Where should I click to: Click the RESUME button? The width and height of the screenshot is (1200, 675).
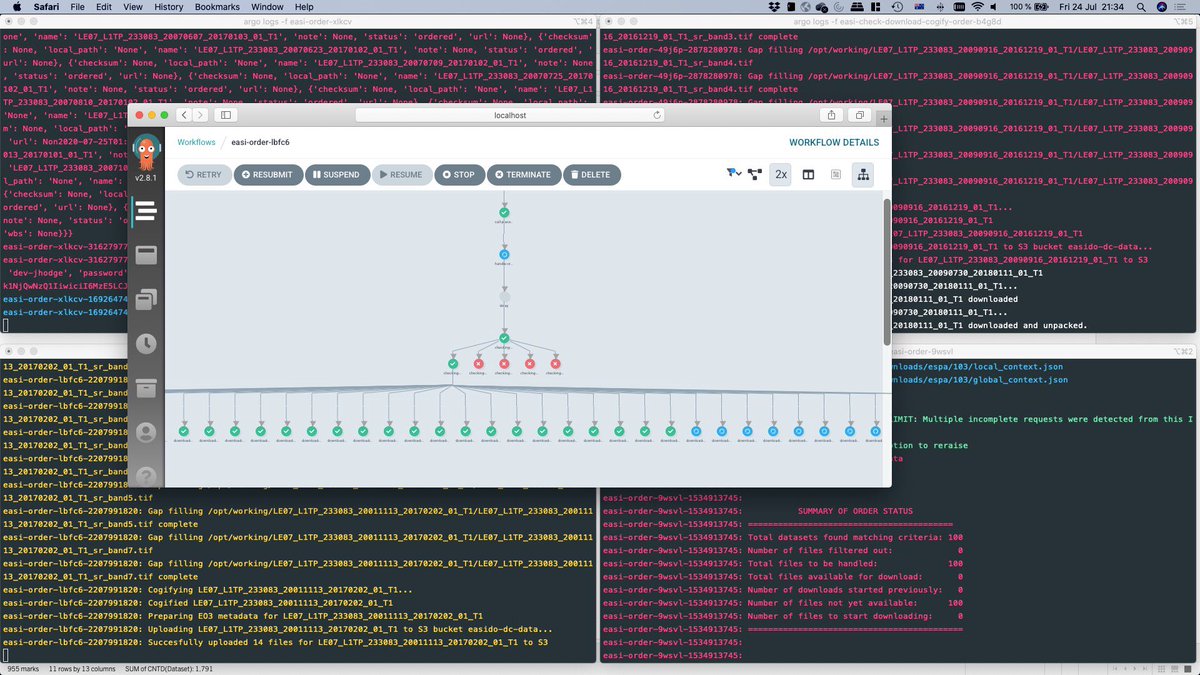click(x=401, y=174)
